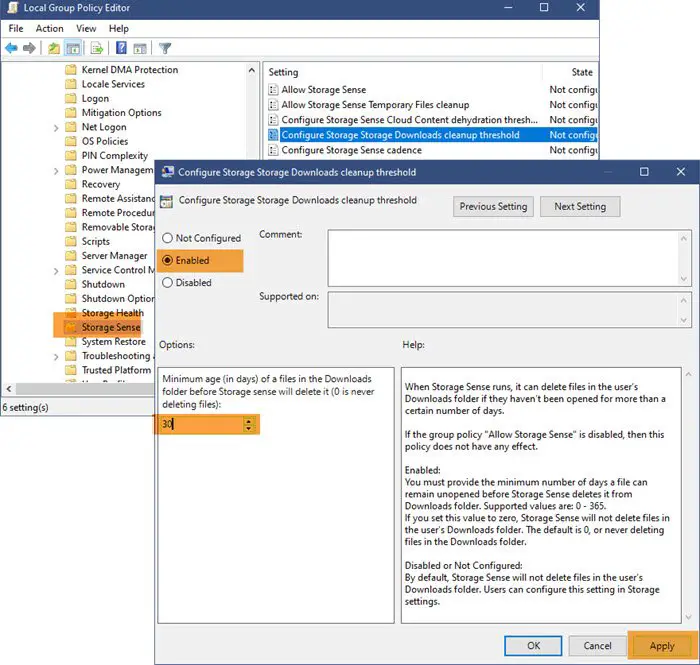Click OK in the policy dialog

click(533, 646)
